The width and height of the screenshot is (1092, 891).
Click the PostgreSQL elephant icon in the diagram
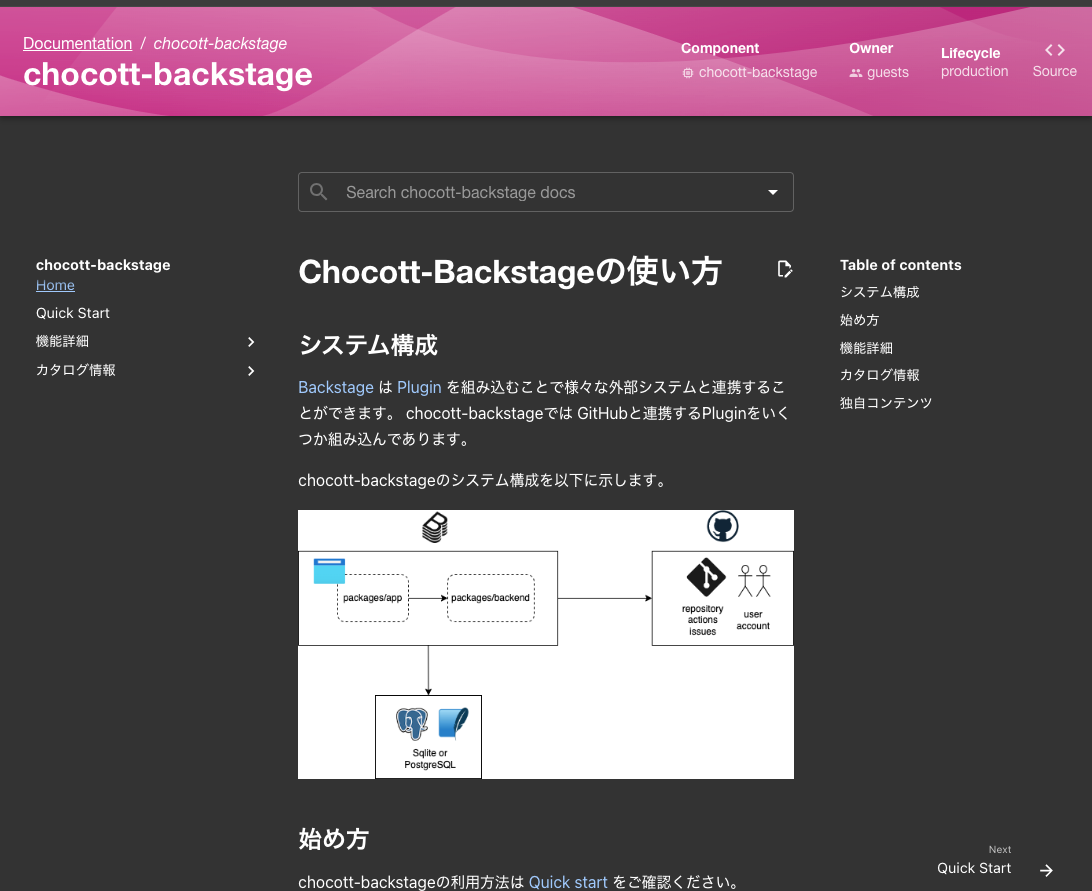click(x=412, y=724)
